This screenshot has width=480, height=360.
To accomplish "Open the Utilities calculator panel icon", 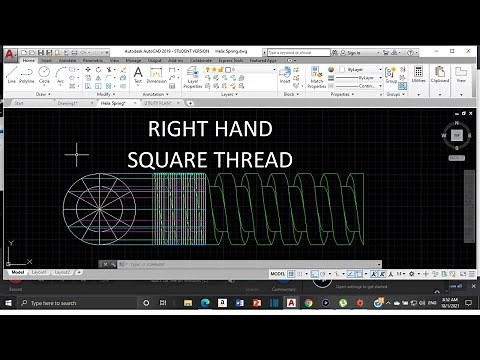I will coord(418,74).
